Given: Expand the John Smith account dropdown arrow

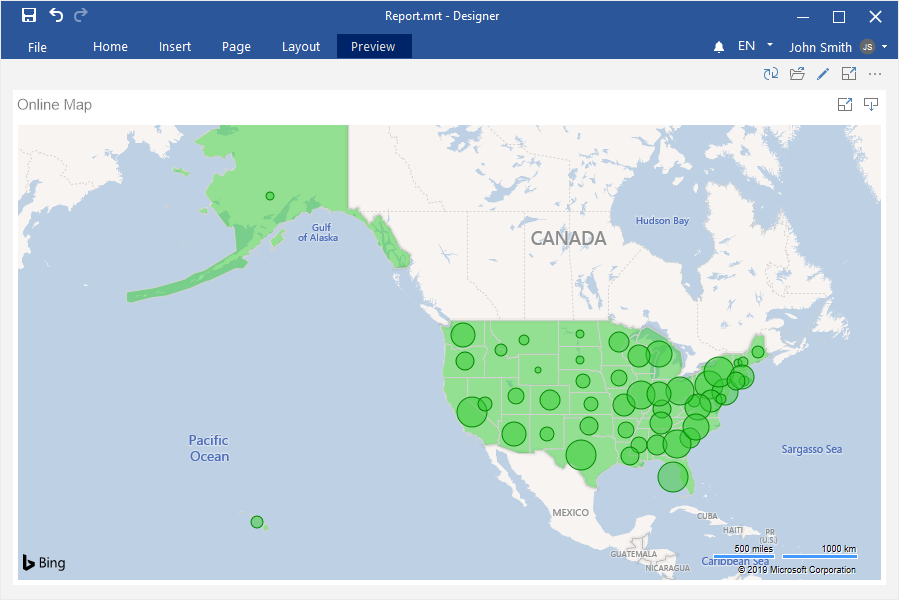Looking at the screenshot, I should pyautogui.click(x=885, y=46).
